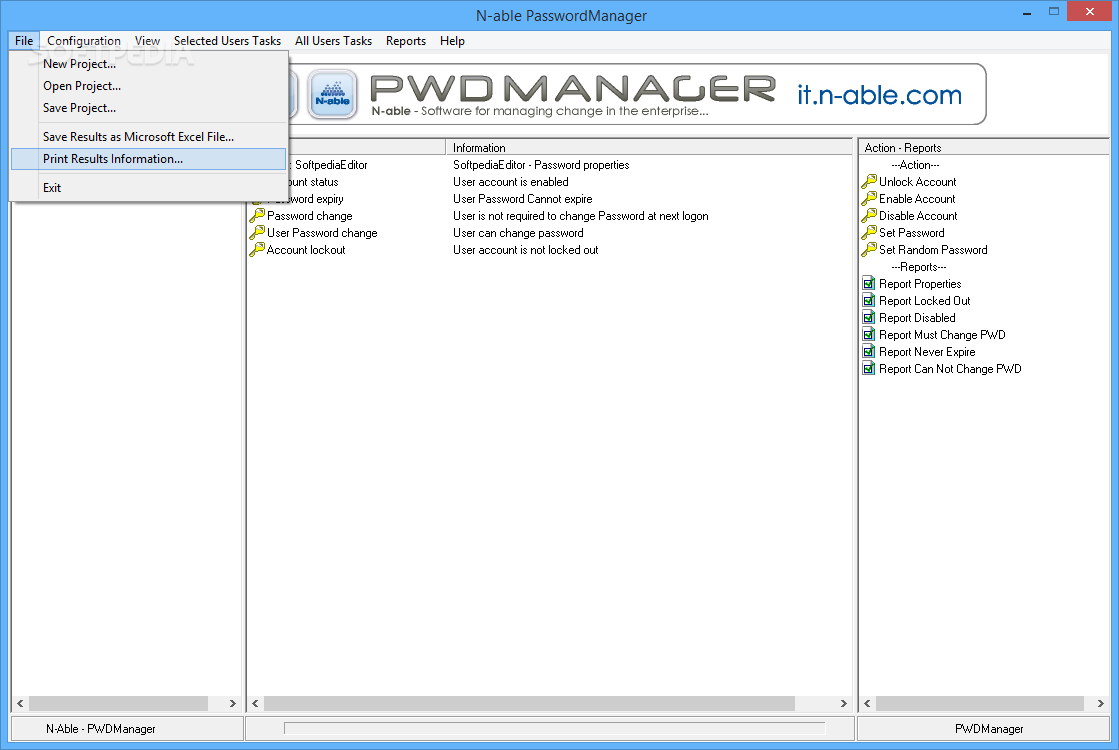Run the Report Properties report
1119x750 pixels.
[920, 284]
